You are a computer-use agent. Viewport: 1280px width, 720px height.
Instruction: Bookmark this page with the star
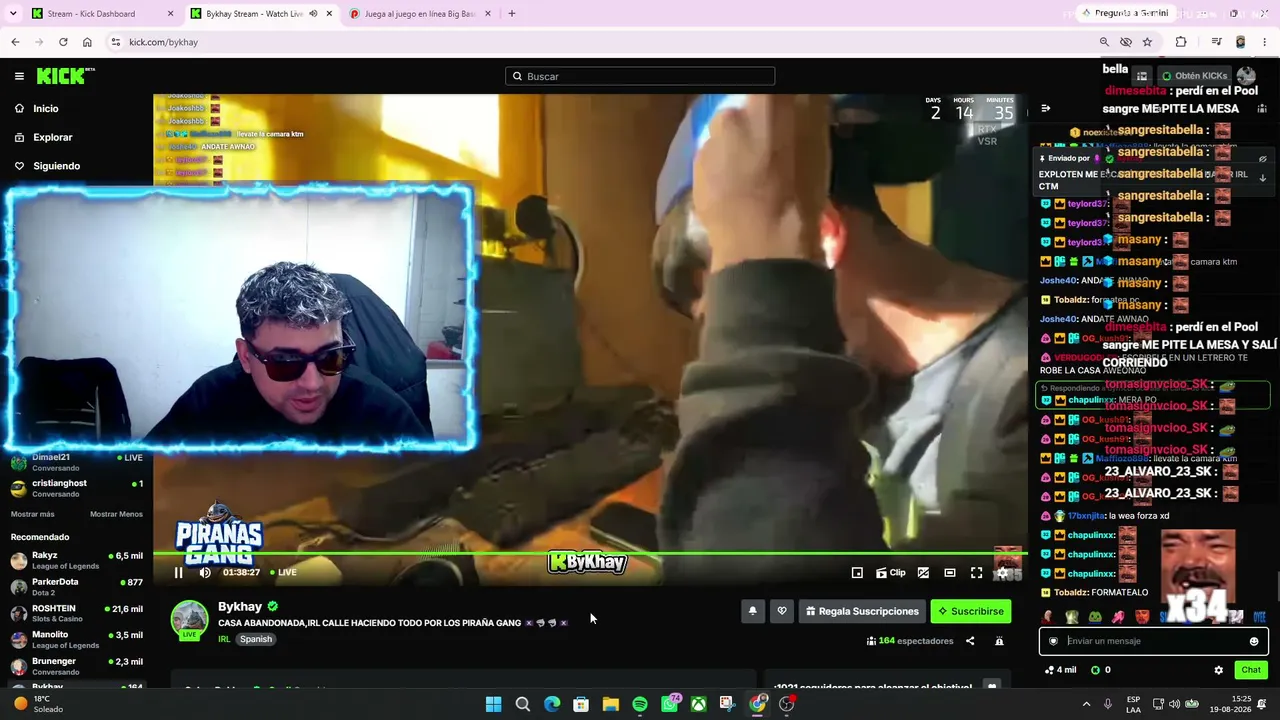pos(1147,42)
